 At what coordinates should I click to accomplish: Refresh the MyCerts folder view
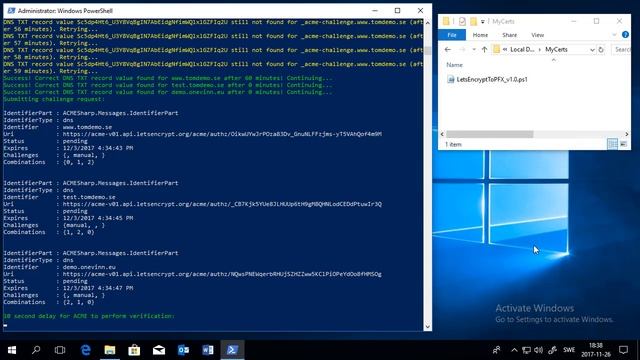point(601,49)
